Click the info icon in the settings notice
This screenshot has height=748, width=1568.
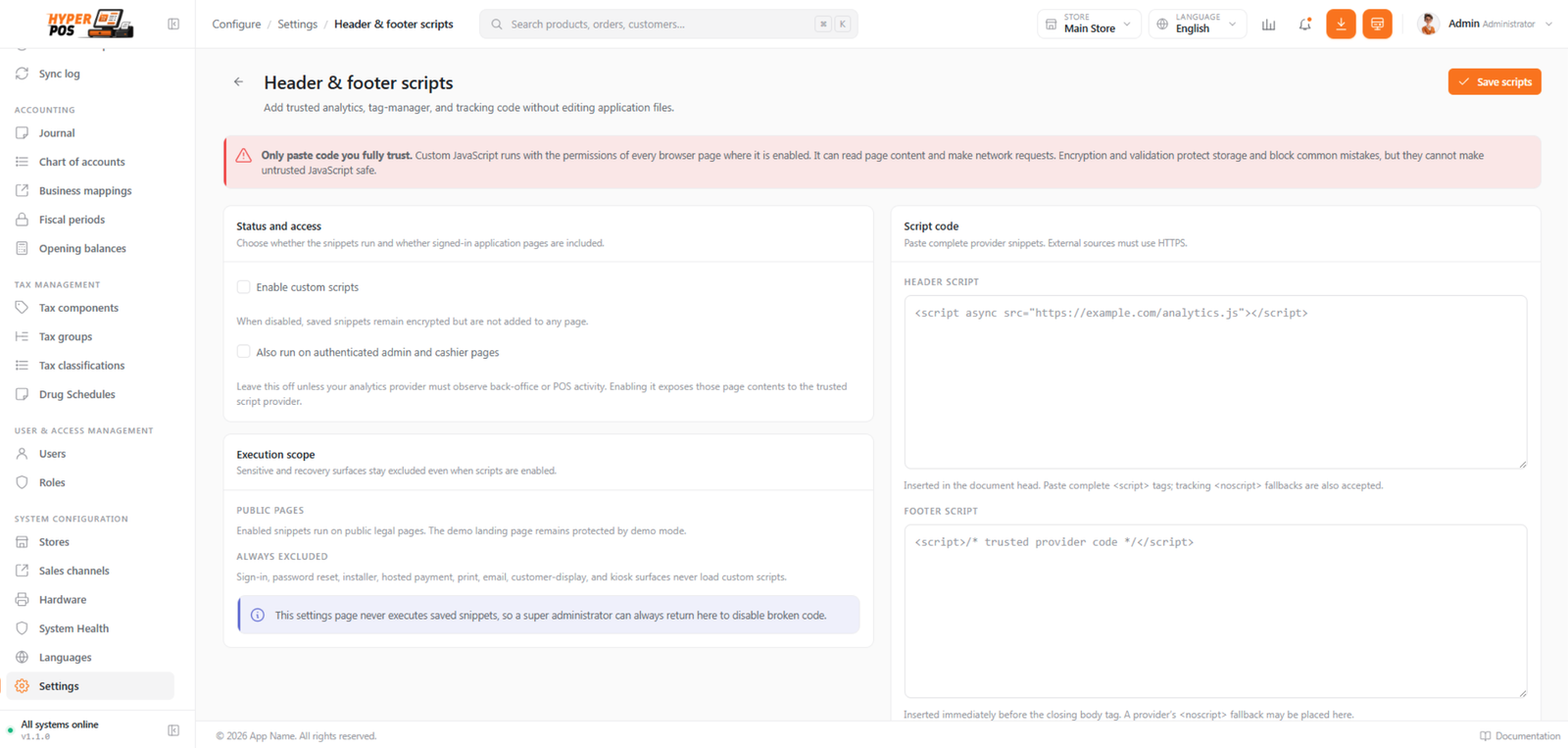(258, 616)
